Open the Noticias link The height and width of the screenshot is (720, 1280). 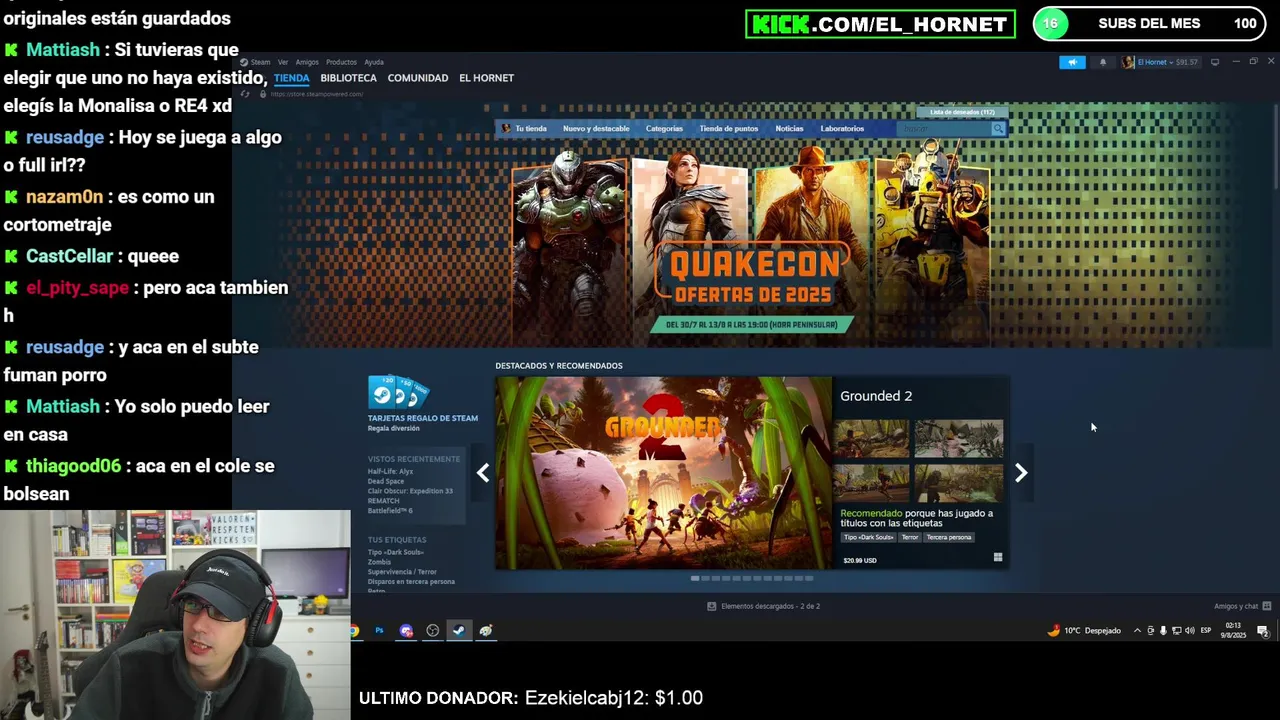pos(789,128)
